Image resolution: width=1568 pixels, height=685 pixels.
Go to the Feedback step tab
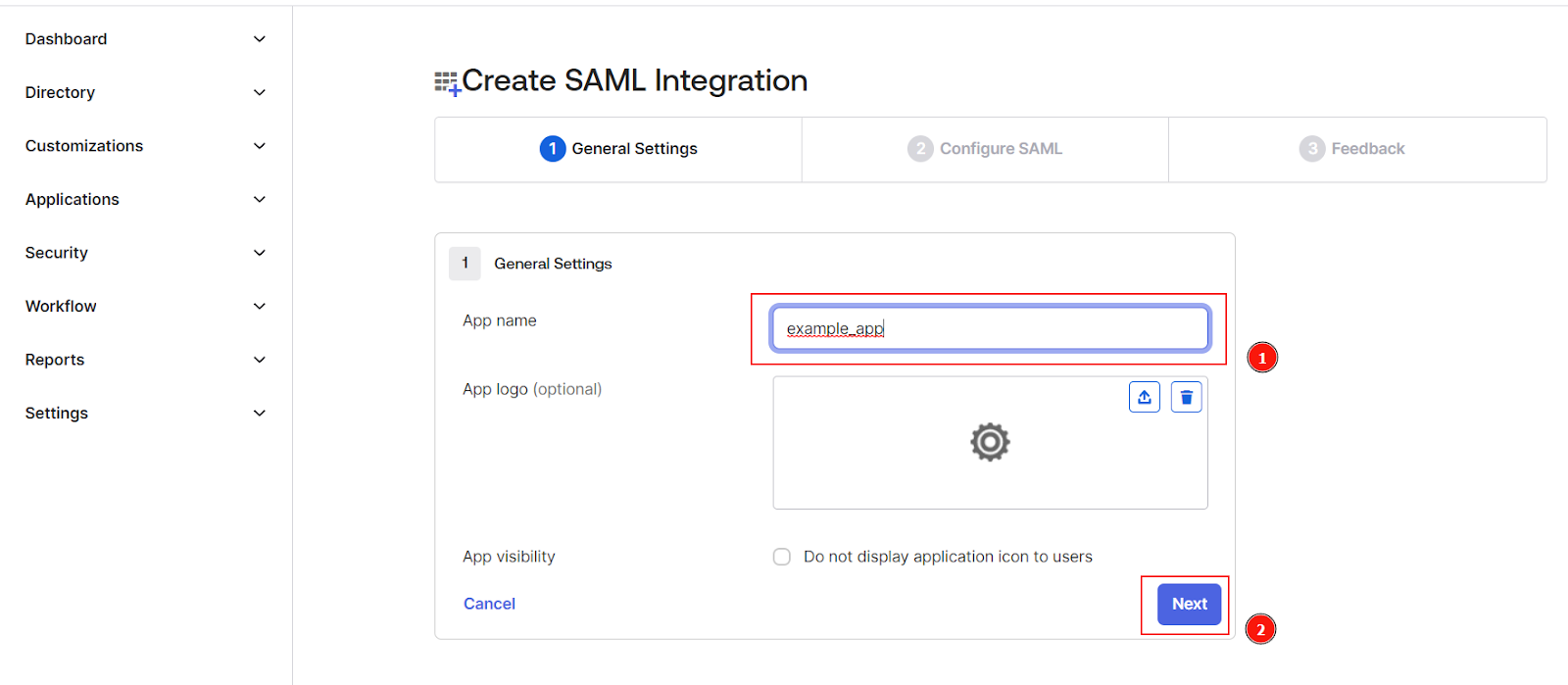1367,149
